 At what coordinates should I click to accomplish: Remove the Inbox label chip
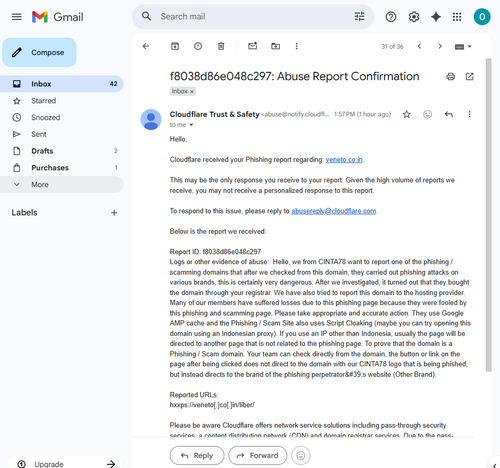[192, 91]
